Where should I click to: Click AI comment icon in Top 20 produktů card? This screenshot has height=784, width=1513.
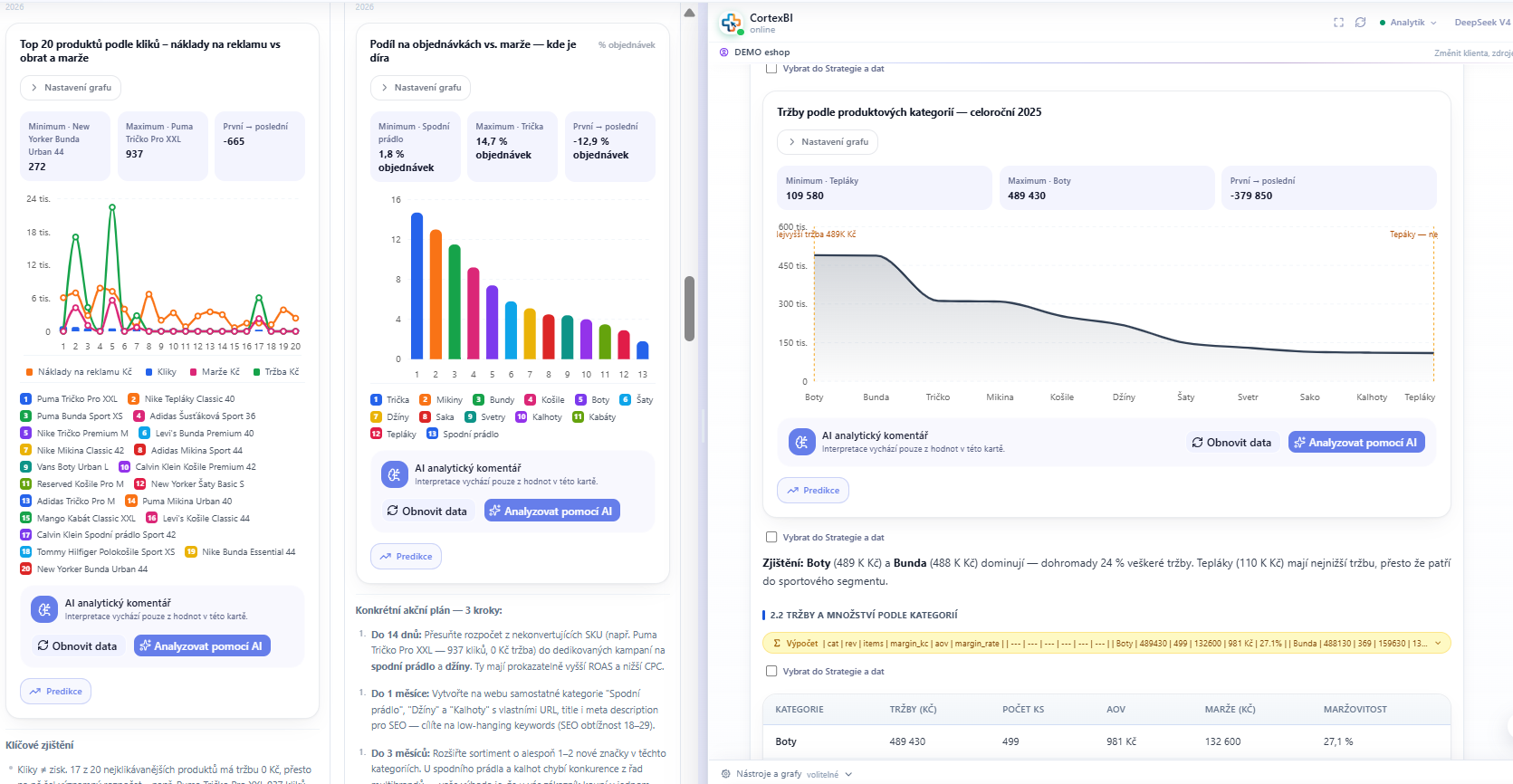pos(44,609)
